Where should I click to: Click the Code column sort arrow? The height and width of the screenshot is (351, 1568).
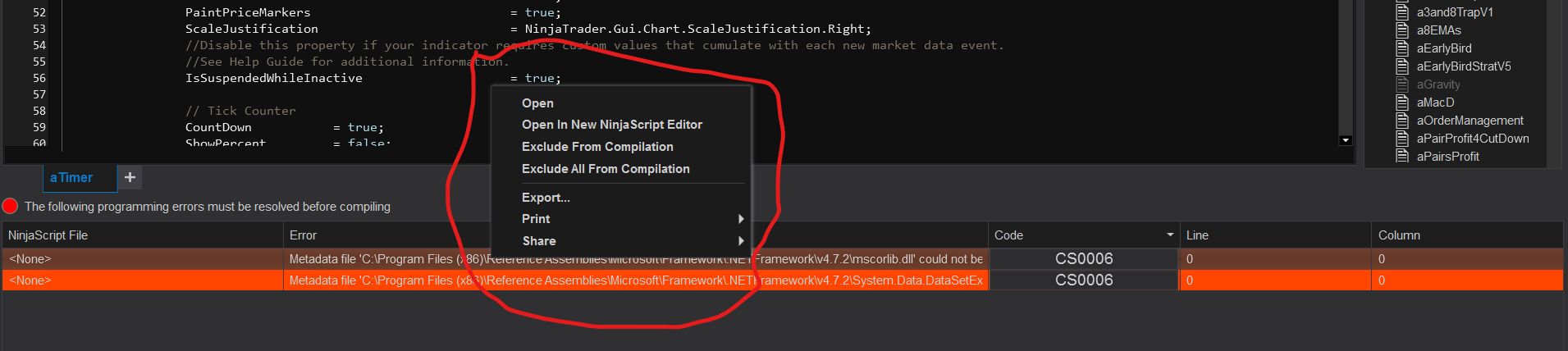[x=1170, y=235]
